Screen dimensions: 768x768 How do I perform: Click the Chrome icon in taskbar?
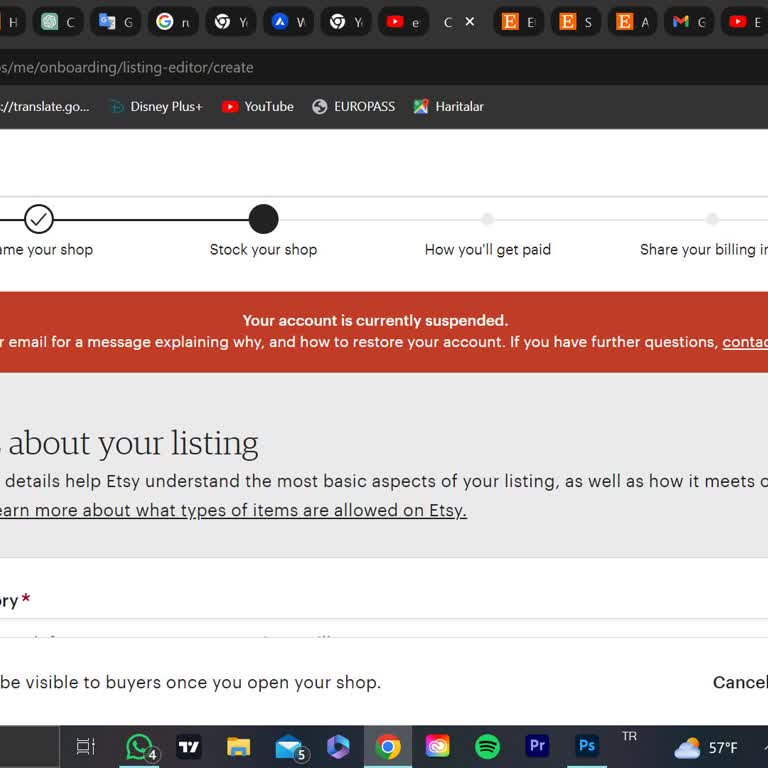[388, 746]
